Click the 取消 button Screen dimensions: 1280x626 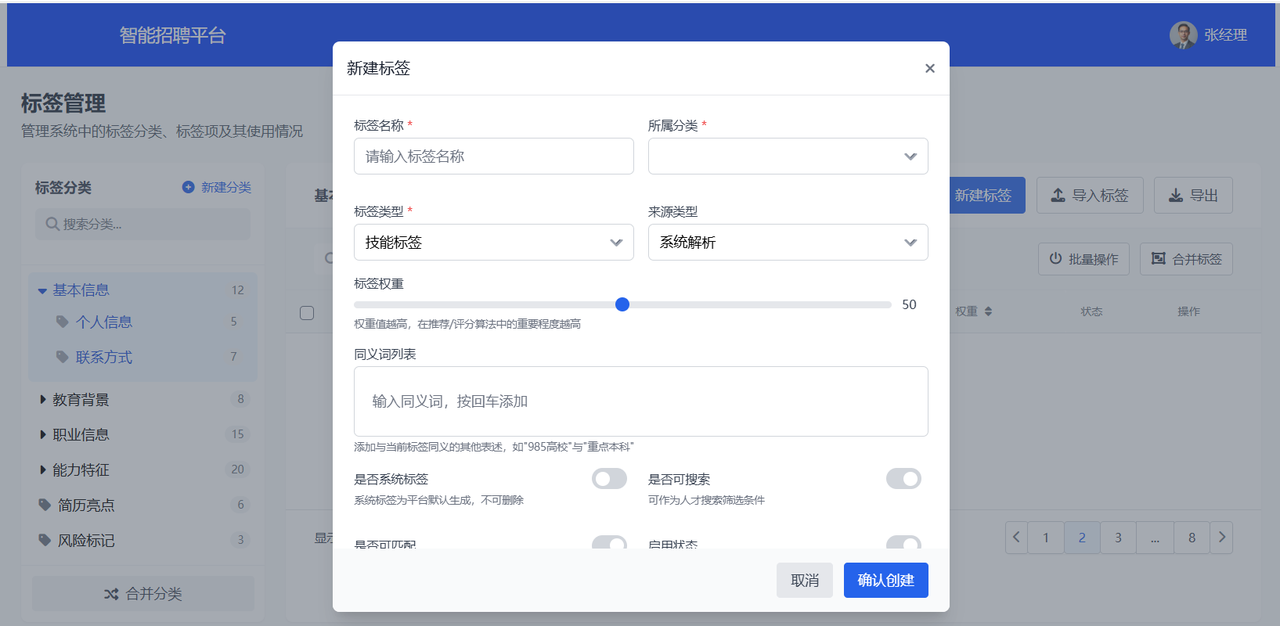804,580
